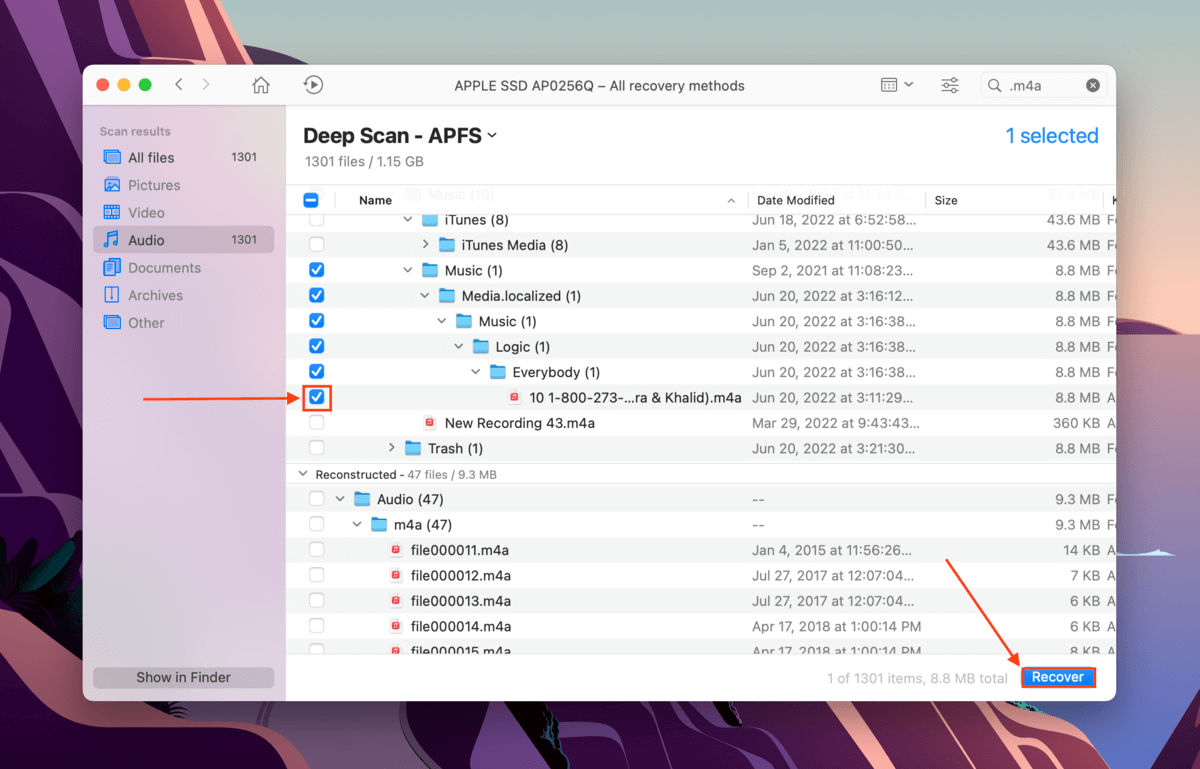This screenshot has height=769, width=1200.
Task: Navigate forward with the right chevron
Action: pos(206,85)
